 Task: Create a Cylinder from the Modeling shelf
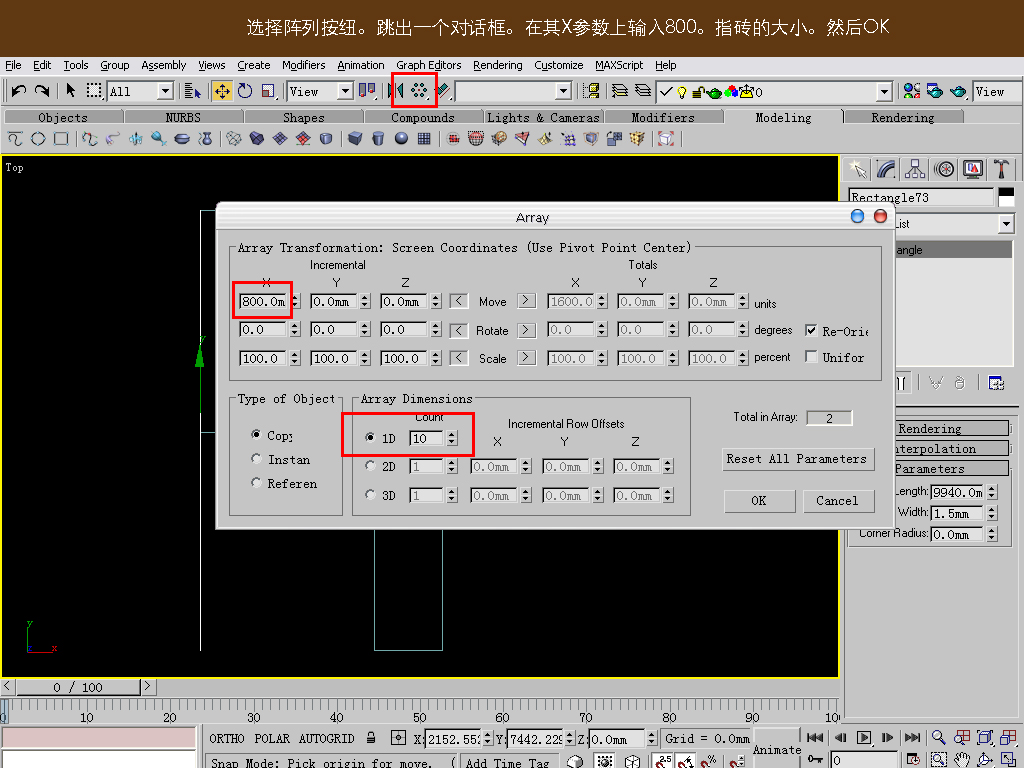(378, 138)
